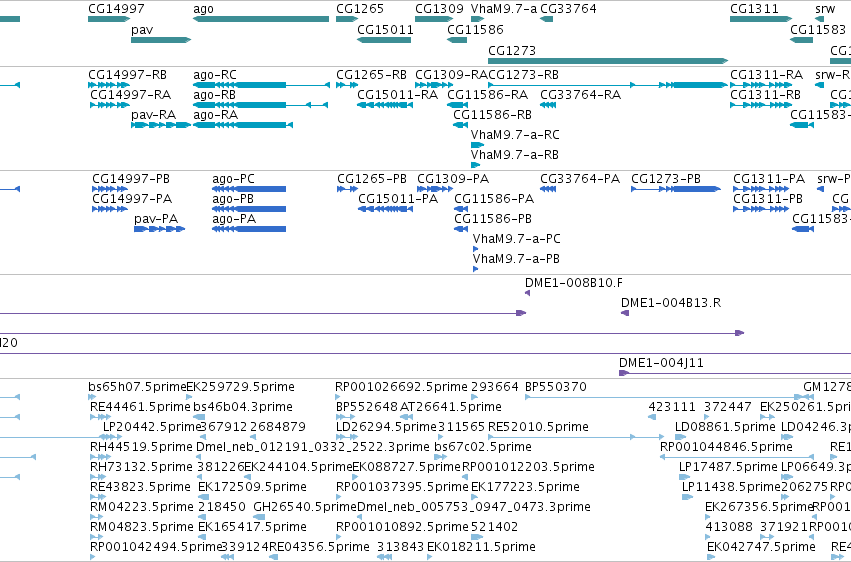Click the ago-RC transcript glyph
851x562 pixels.
click(261, 85)
